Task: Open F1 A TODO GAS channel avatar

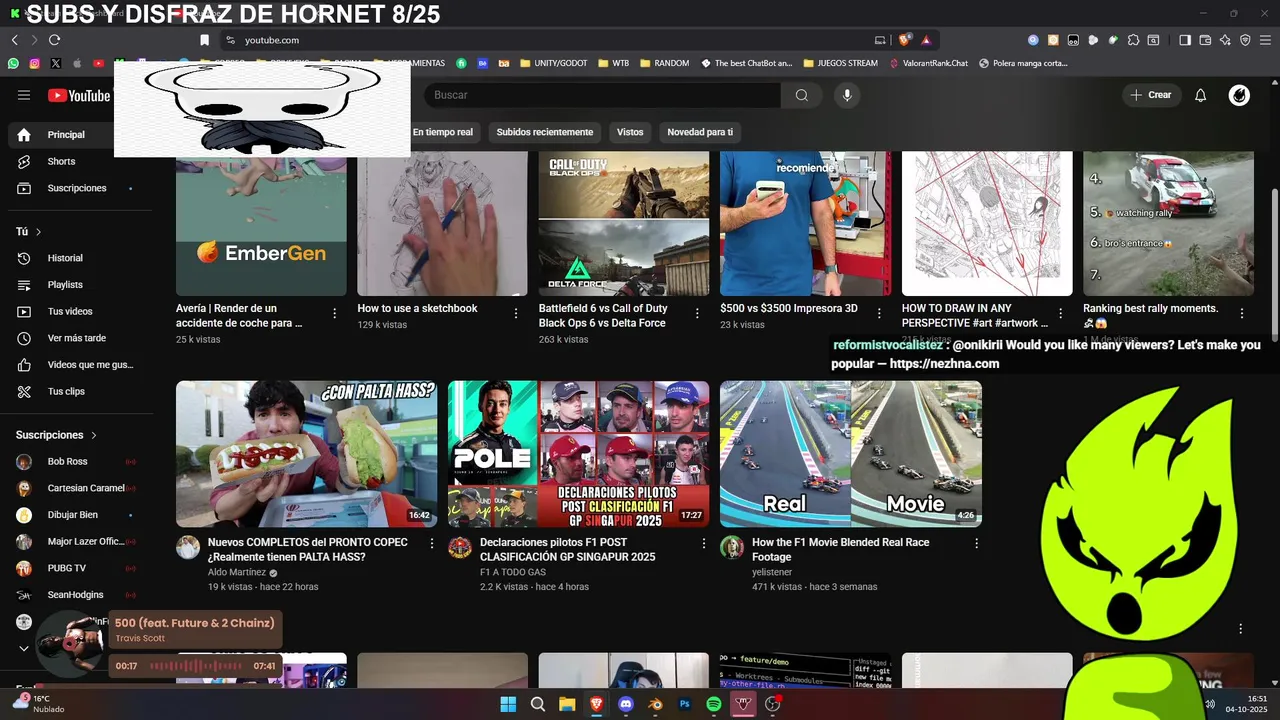Action: pos(460,547)
